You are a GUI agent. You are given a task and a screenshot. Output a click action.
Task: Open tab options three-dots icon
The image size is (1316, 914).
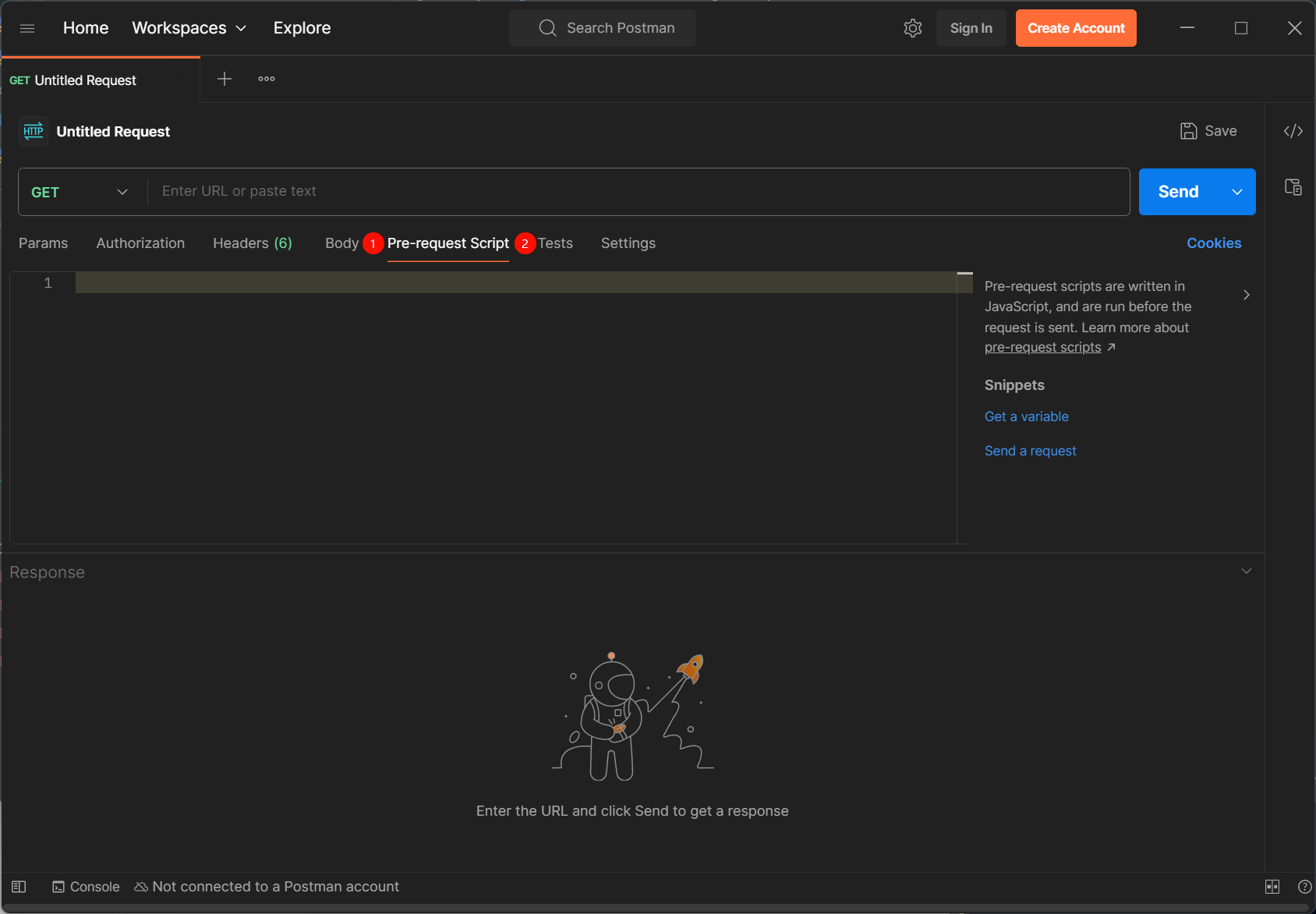pos(267,79)
